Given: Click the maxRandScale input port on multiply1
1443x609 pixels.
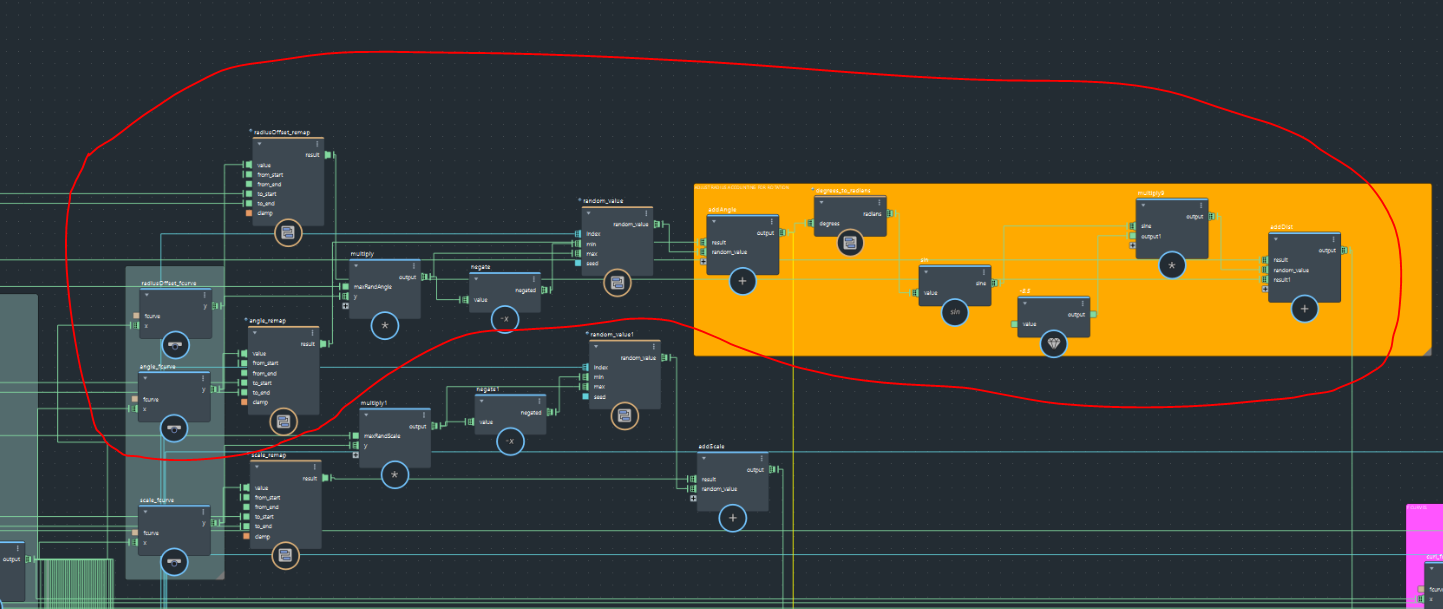Looking at the screenshot, I should pos(355,436).
